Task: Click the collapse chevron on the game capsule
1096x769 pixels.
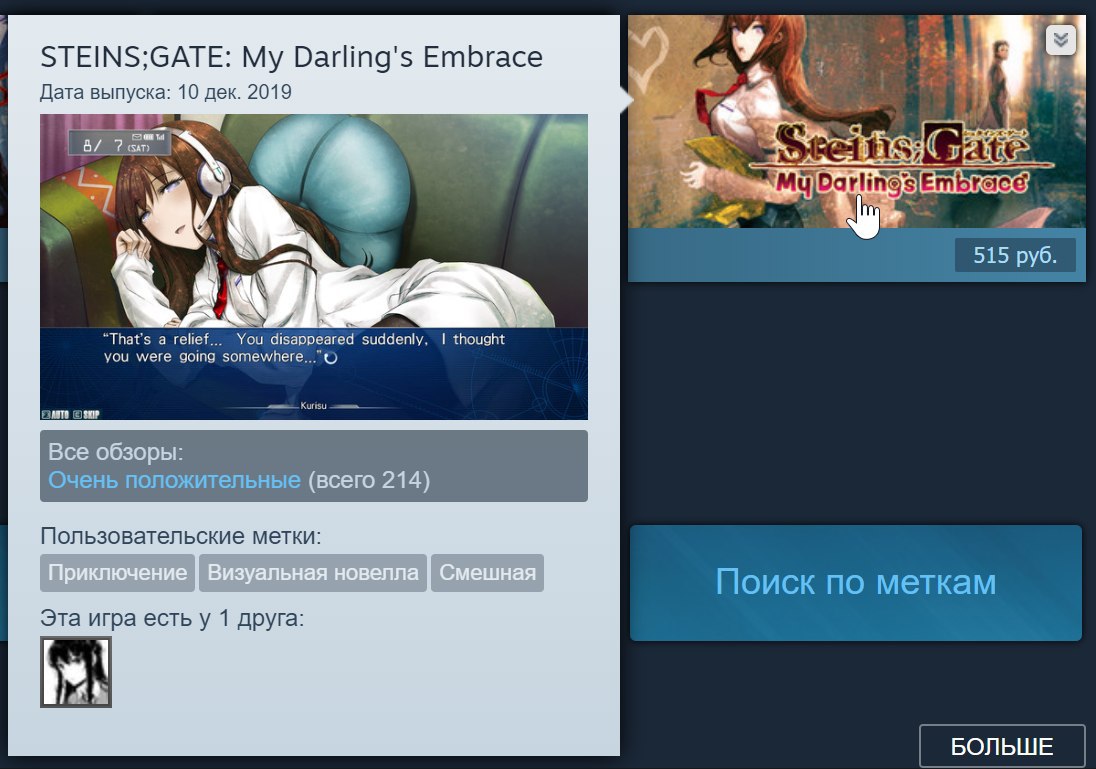Action: pos(1060,40)
